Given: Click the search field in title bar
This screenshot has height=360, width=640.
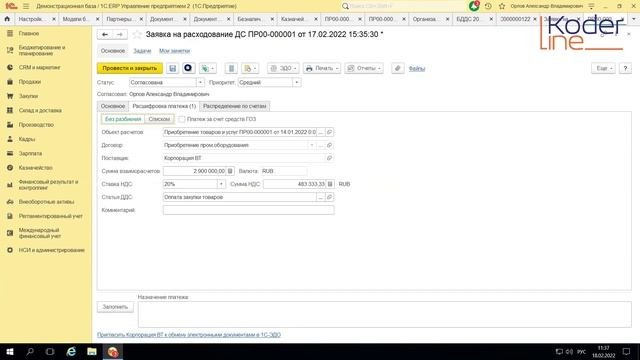Looking at the screenshot, I should [x=404, y=6].
